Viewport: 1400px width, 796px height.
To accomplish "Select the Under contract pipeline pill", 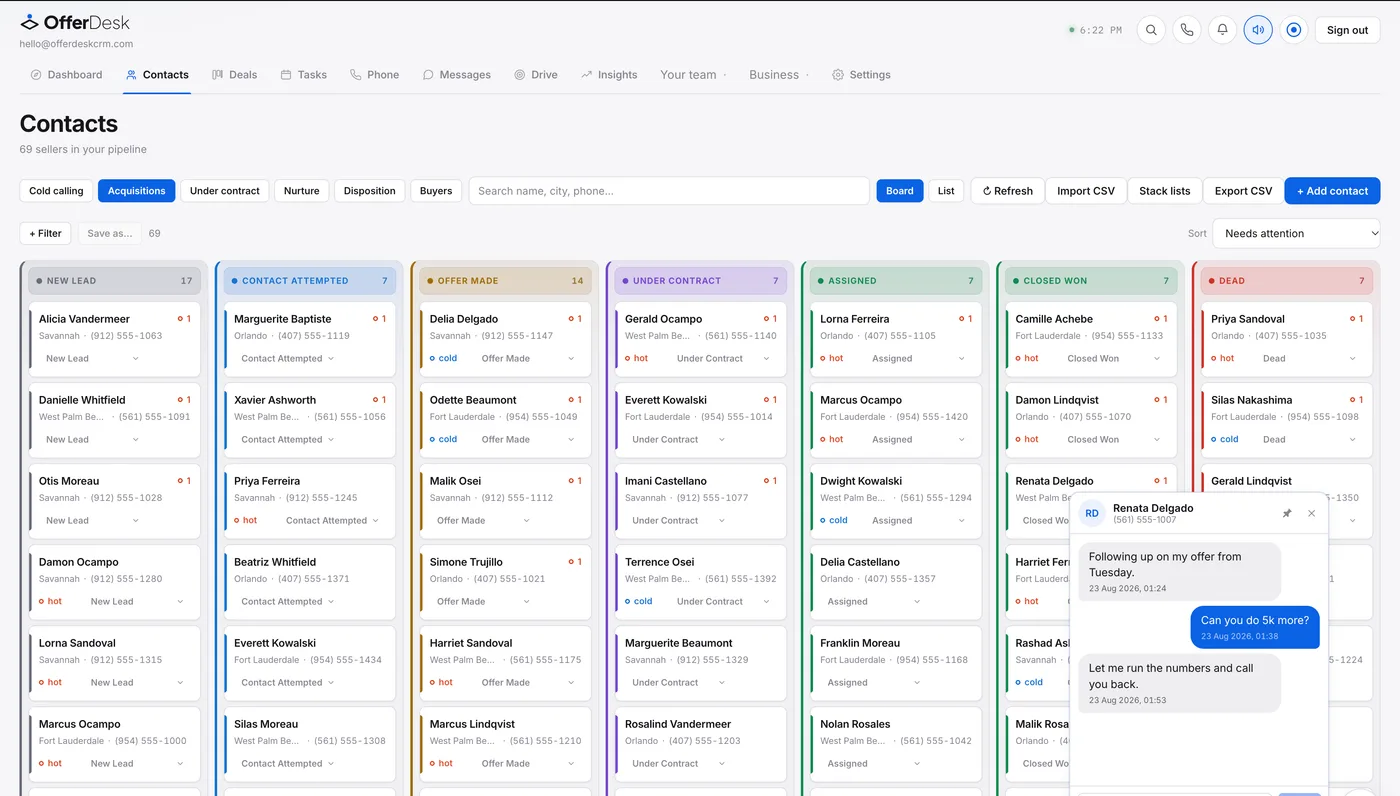I will coord(225,191).
